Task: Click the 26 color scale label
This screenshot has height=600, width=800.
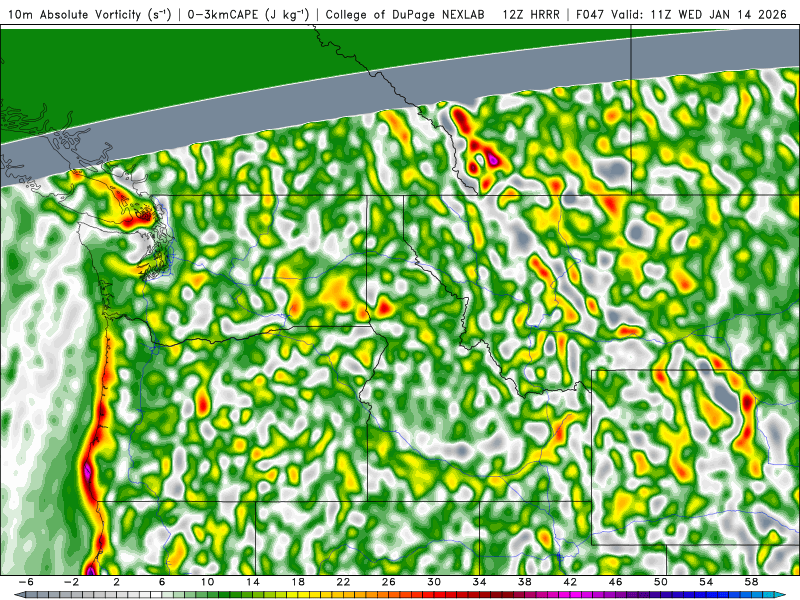Action: click(388, 582)
